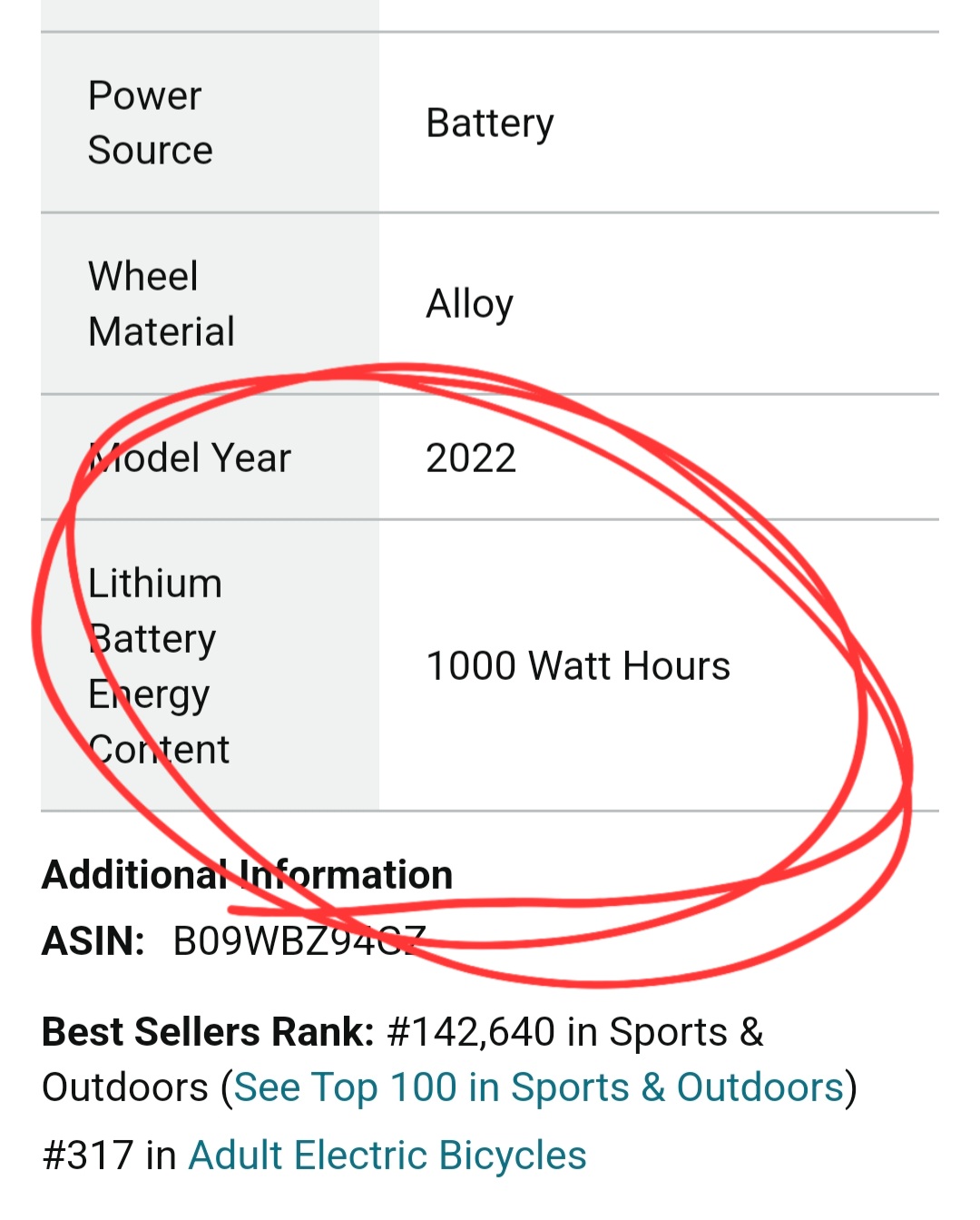Select the Battery value text
This screenshot has height=1220, width=980.
click(x=490, y=123)
